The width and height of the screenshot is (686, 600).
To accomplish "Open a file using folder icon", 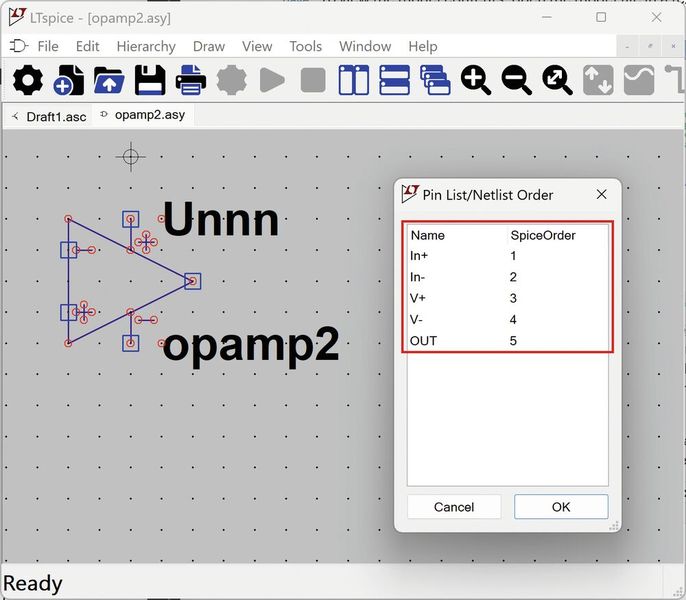I will [x=109, y=80].
